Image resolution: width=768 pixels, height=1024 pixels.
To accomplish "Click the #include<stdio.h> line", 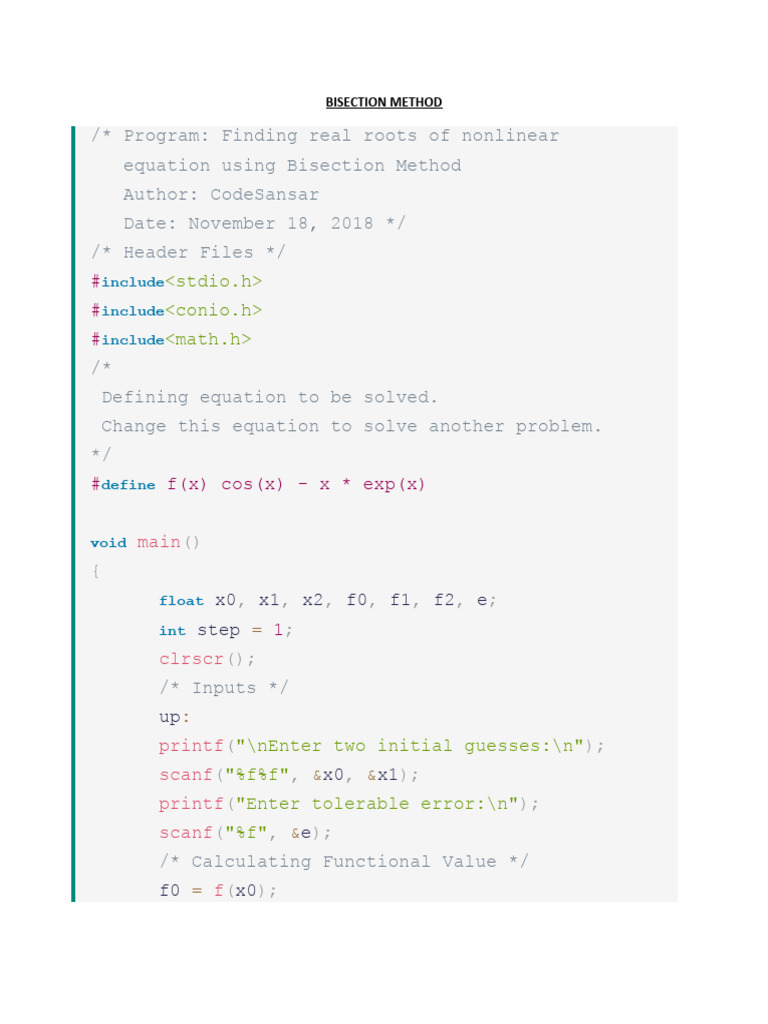I will [176, 282].
